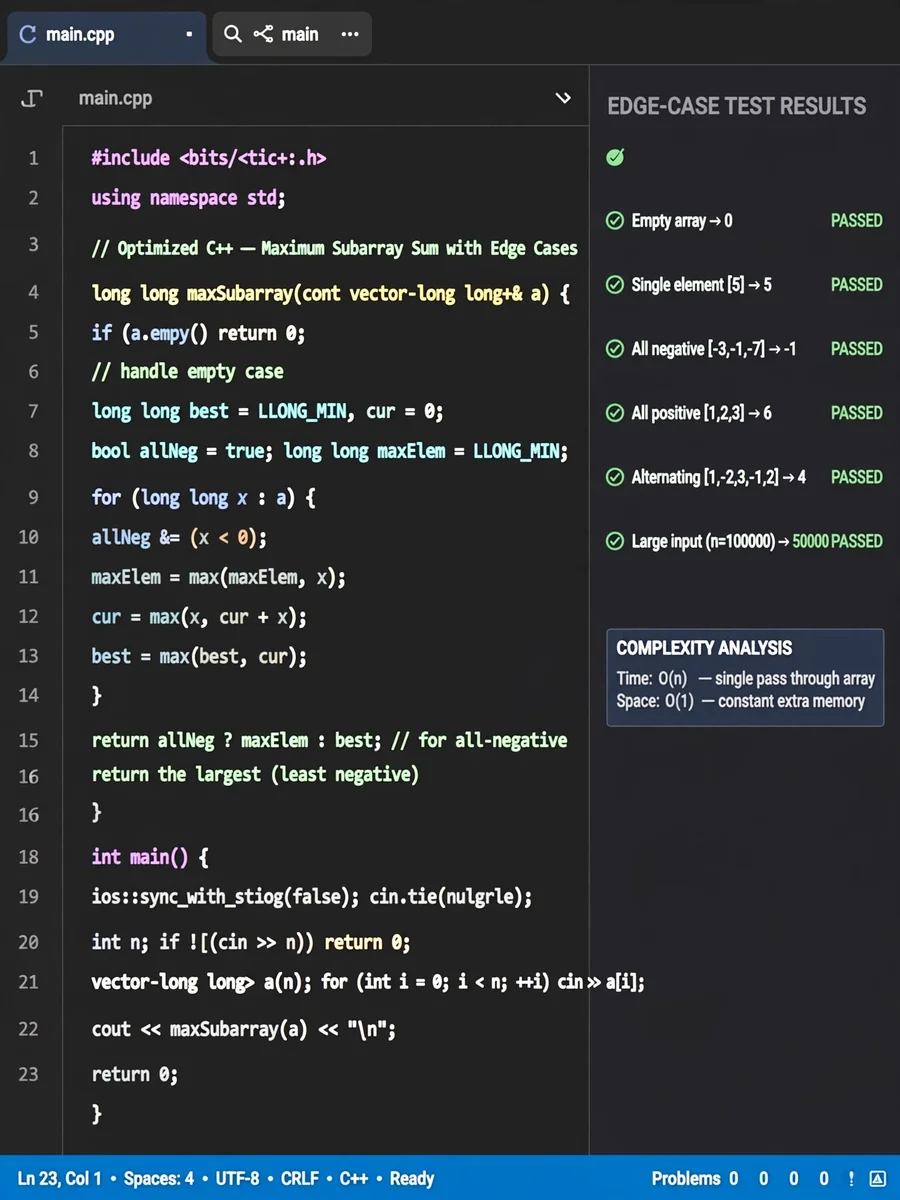This screenshot has width=900, height=1200.
Task: Click 'Ln 23, Col 1' in status bar
Action: 60,1178
